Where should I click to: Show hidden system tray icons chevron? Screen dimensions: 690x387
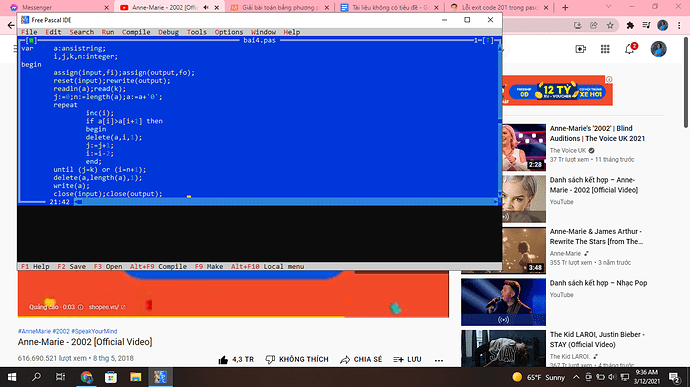(x=576, y=377)
